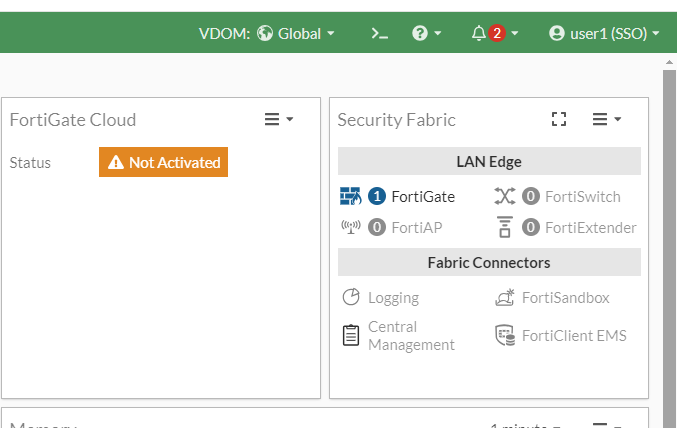Viewport: 677px width, 428px height.
Task: Click the FortiAP antenna icon
Action: [x=350, y=227]
